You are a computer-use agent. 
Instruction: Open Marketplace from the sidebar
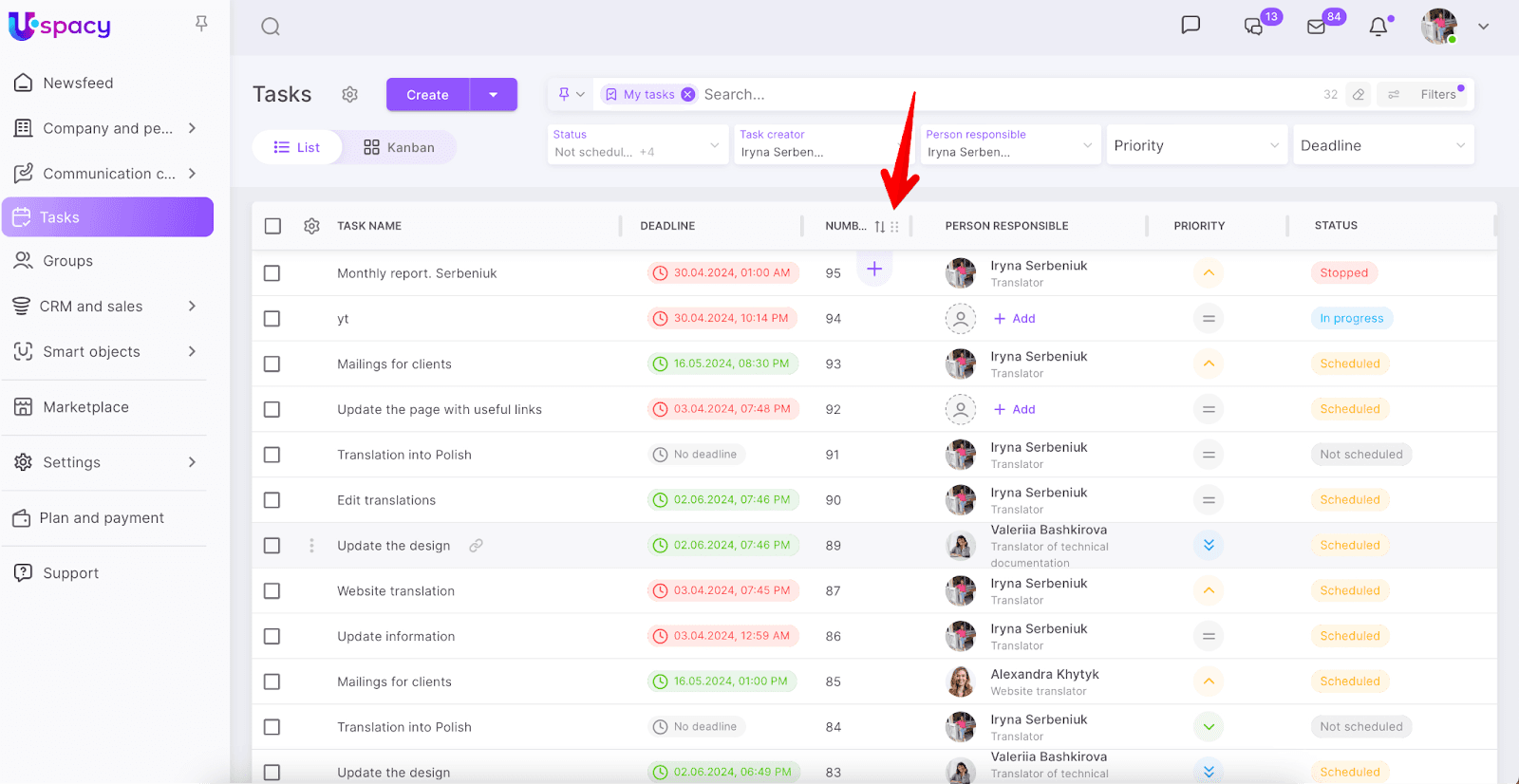85,407
